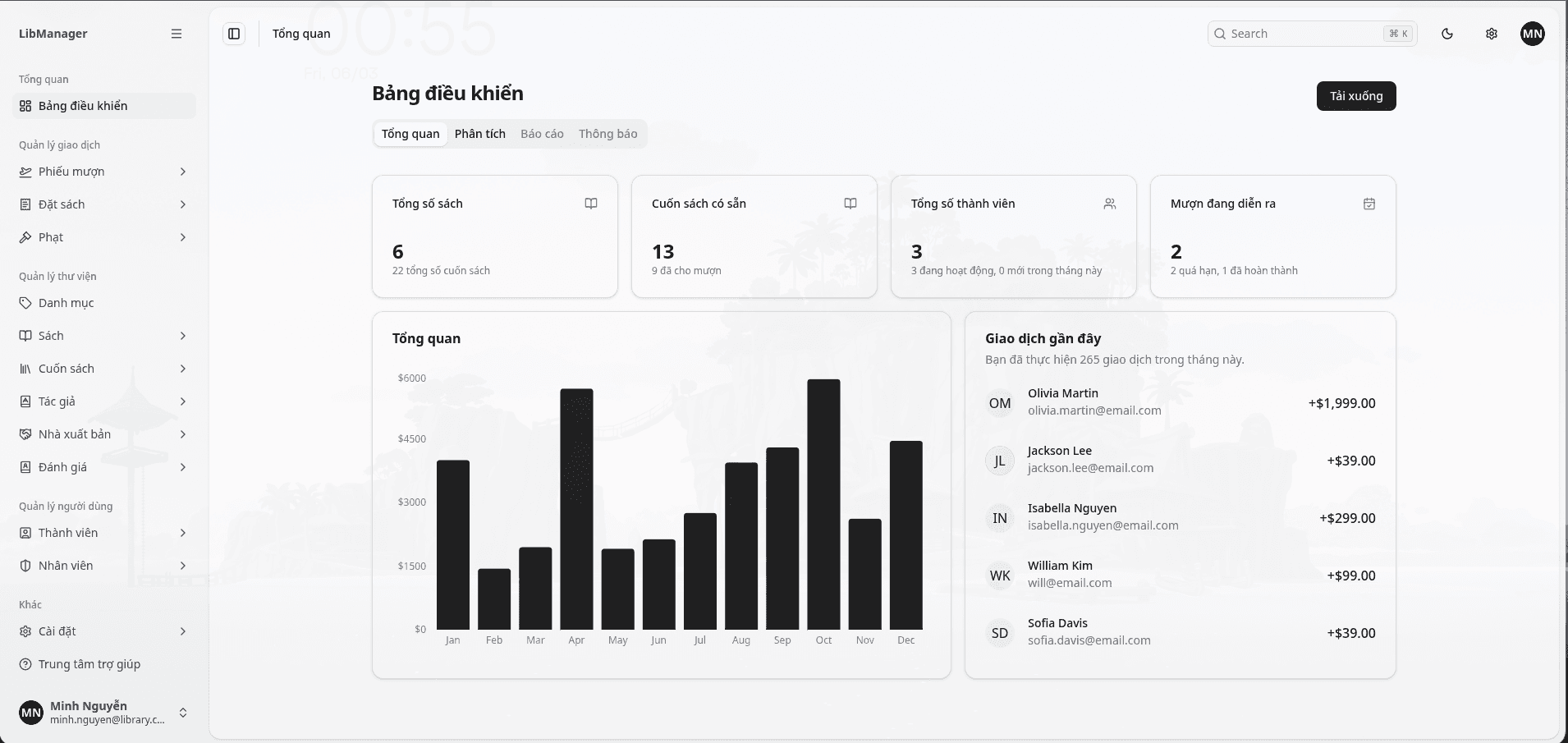The image size is (1568, 743).
Task: Click the text 2 quá hạn, 1 đã hoàn thành
Action: 1234,270
